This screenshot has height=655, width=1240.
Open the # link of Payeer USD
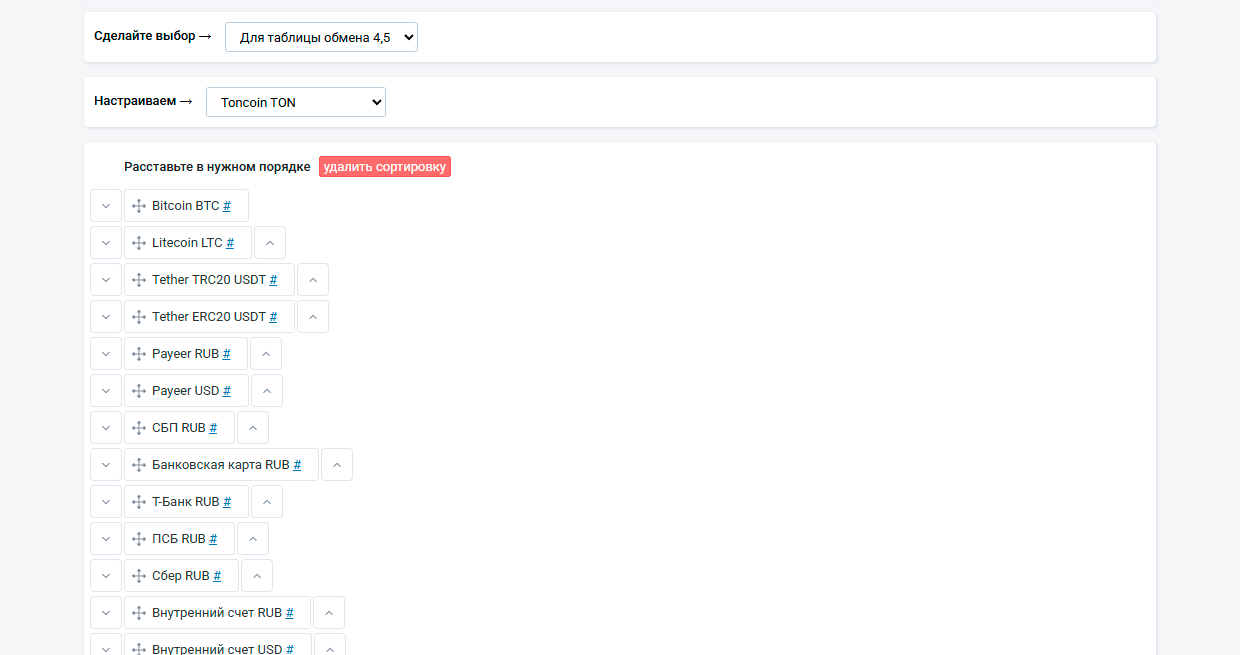click(x=227, y=391)
